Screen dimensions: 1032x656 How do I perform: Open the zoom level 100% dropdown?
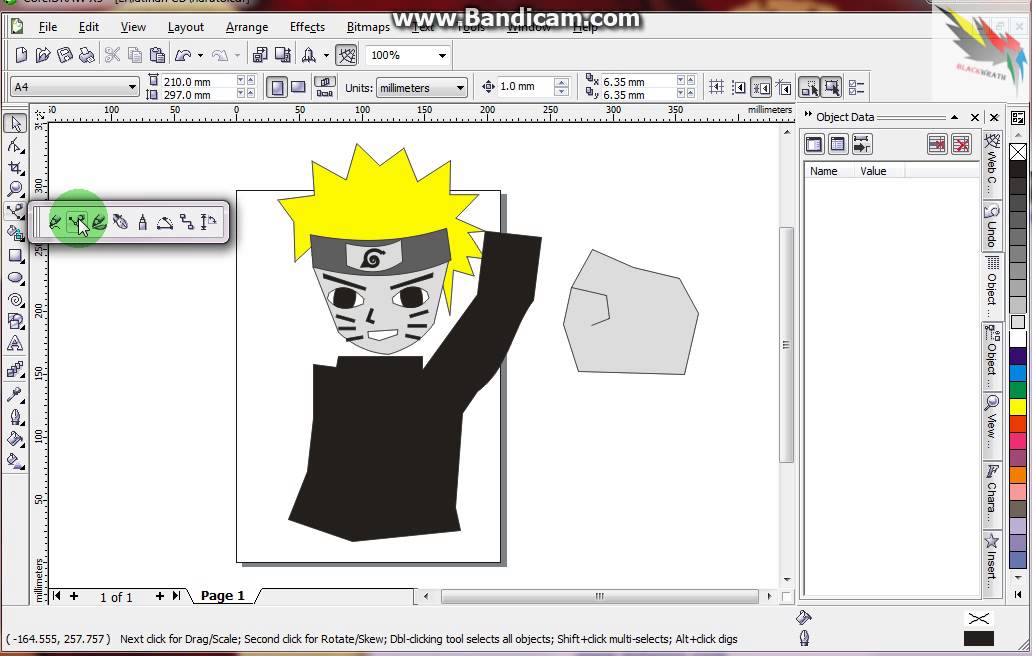442,55
